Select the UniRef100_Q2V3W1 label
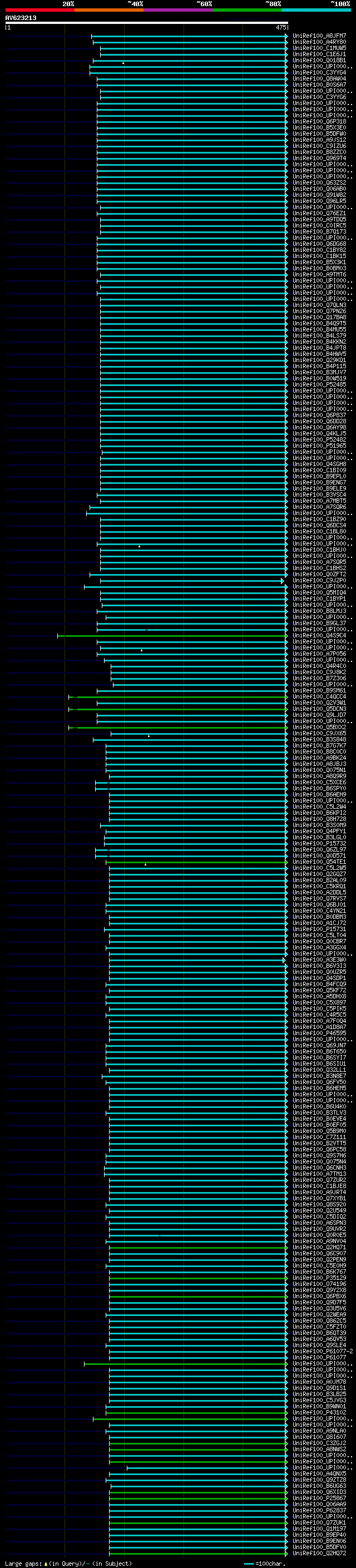Image resolution: width=356 pixels, height=1568 pixels. pyautogui.click(x=319, y=703)
